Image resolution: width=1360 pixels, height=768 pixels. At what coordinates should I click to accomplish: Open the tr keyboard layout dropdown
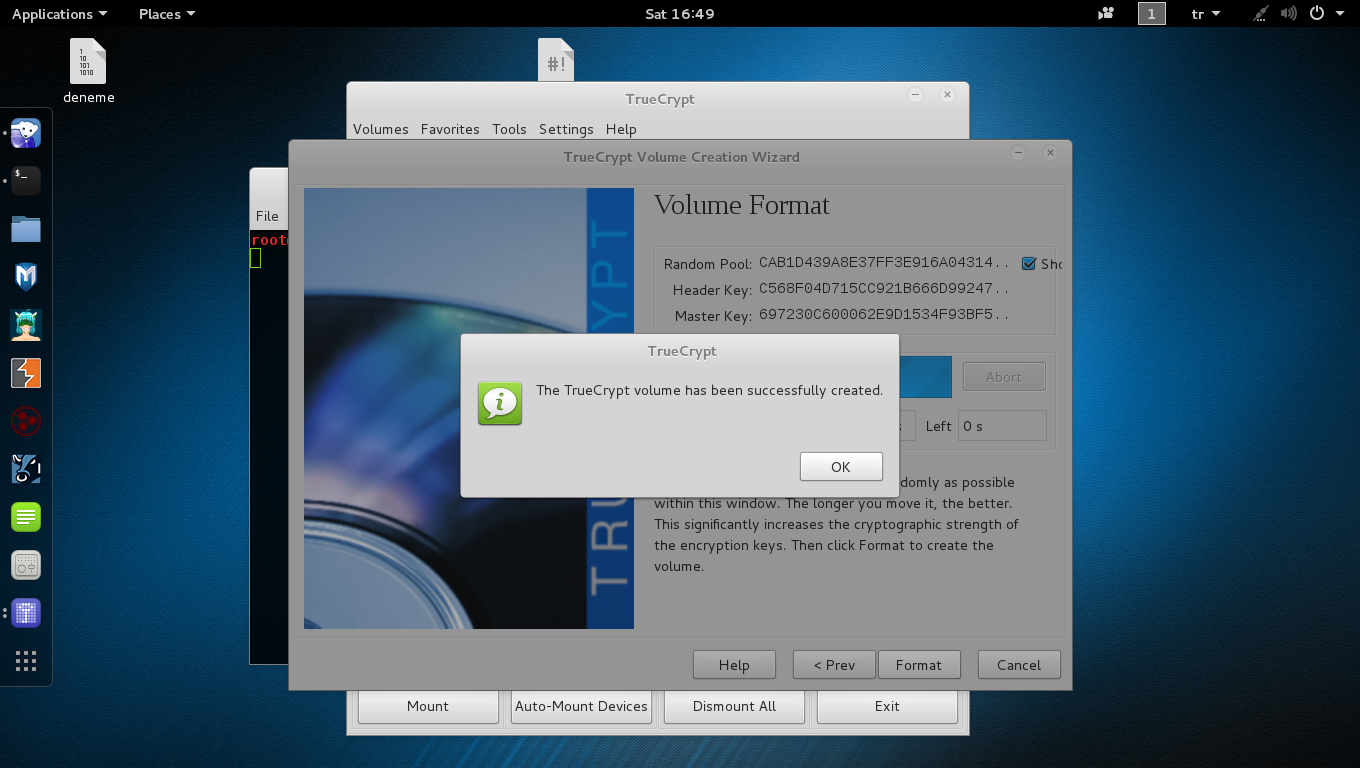[1206, 14]
